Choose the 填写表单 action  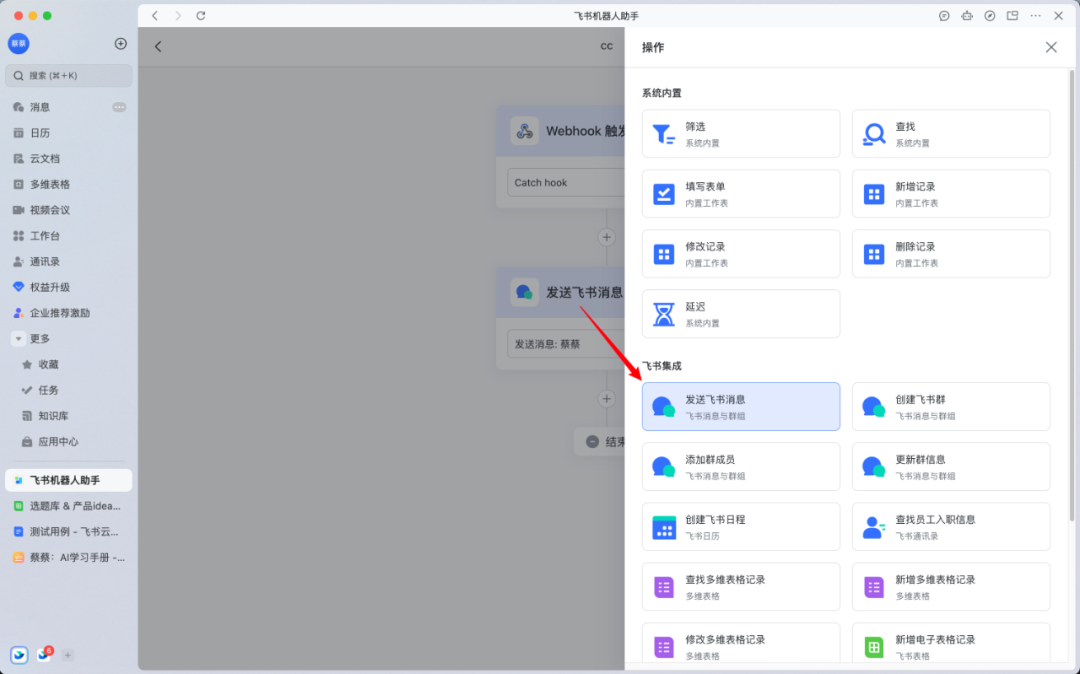(x=740, y=193)
